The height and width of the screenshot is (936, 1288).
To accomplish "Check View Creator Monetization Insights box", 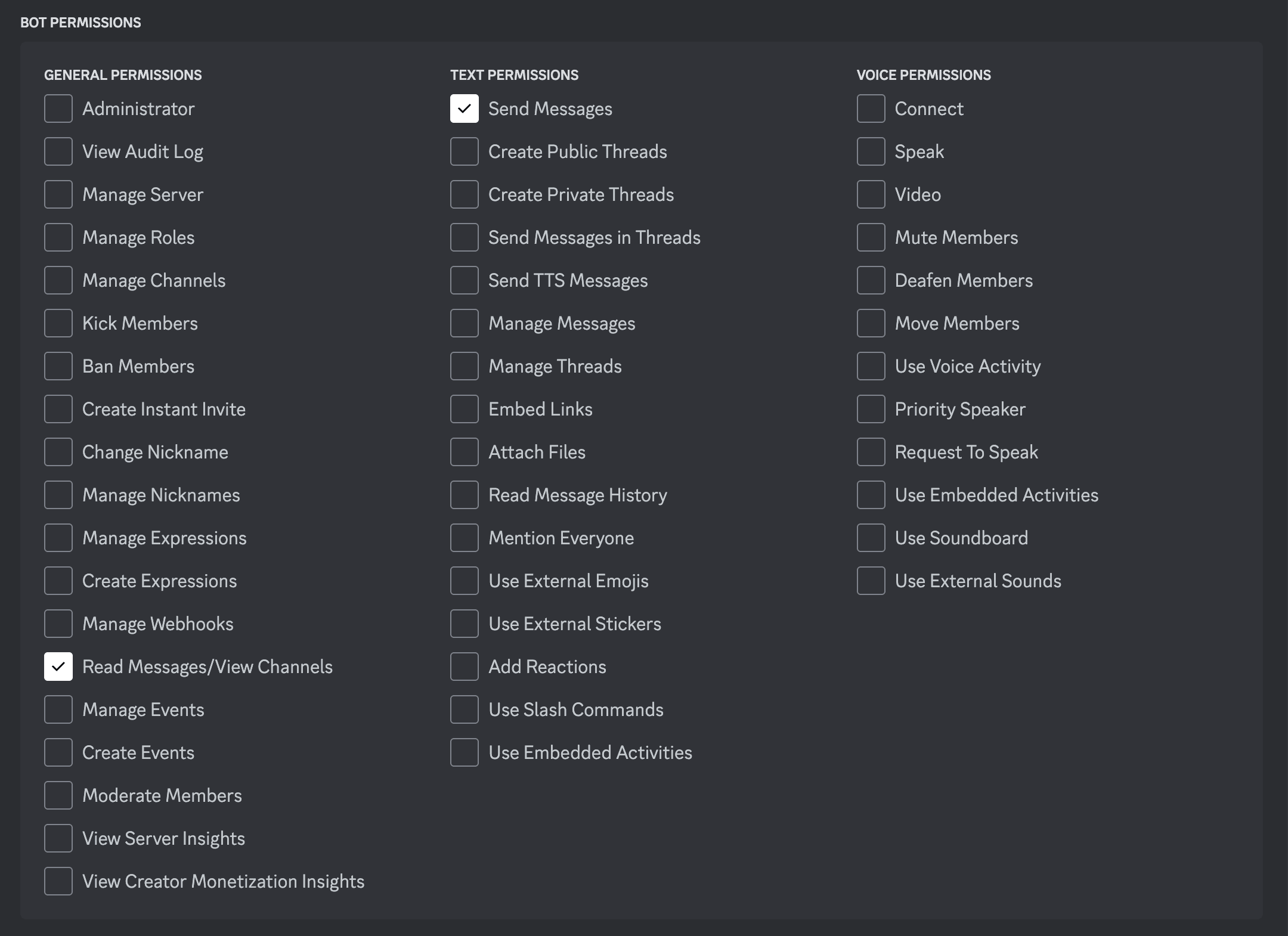I will pyautogui.click(x=58, y=881).
